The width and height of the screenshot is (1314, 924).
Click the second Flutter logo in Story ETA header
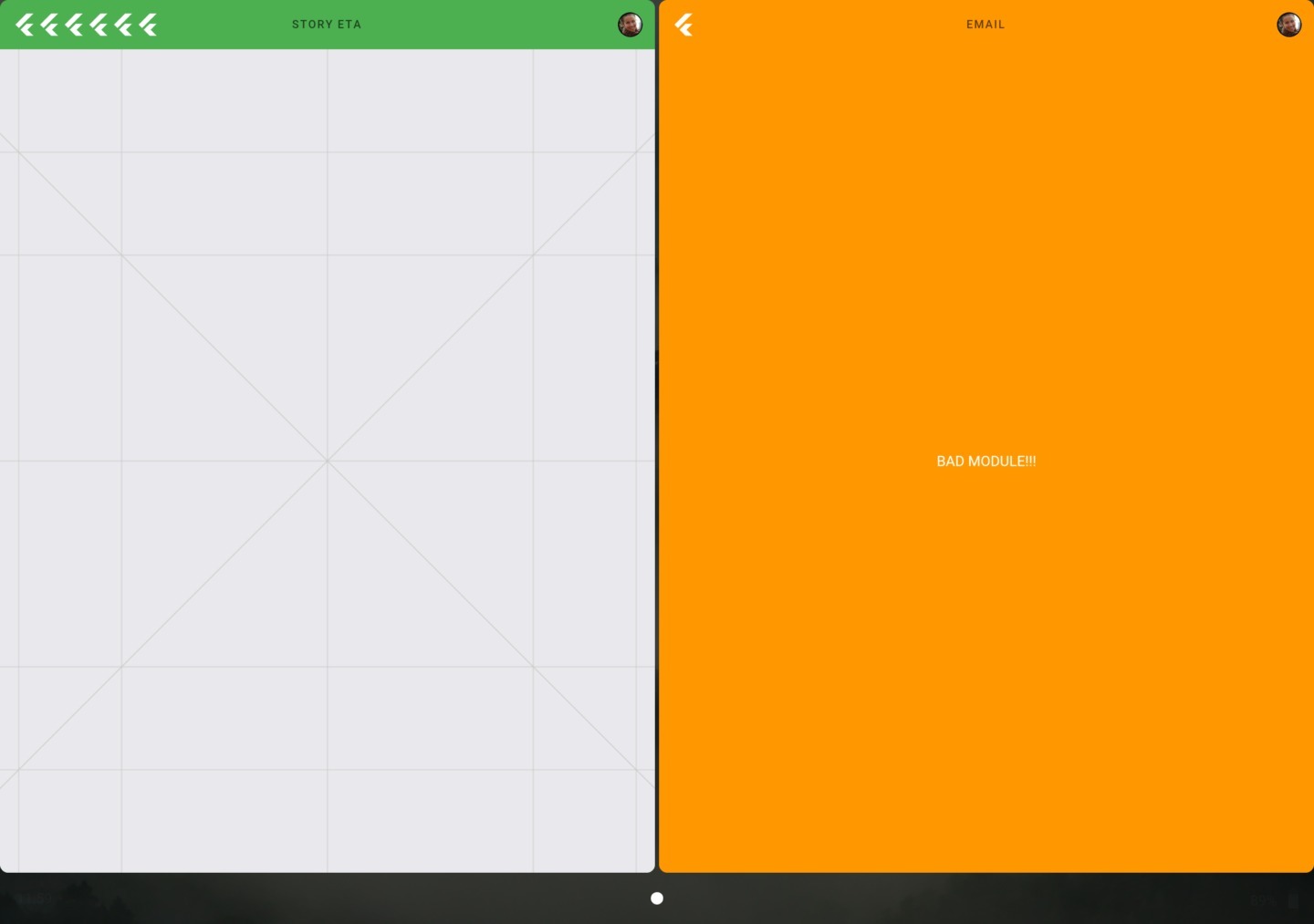point(49,25)
